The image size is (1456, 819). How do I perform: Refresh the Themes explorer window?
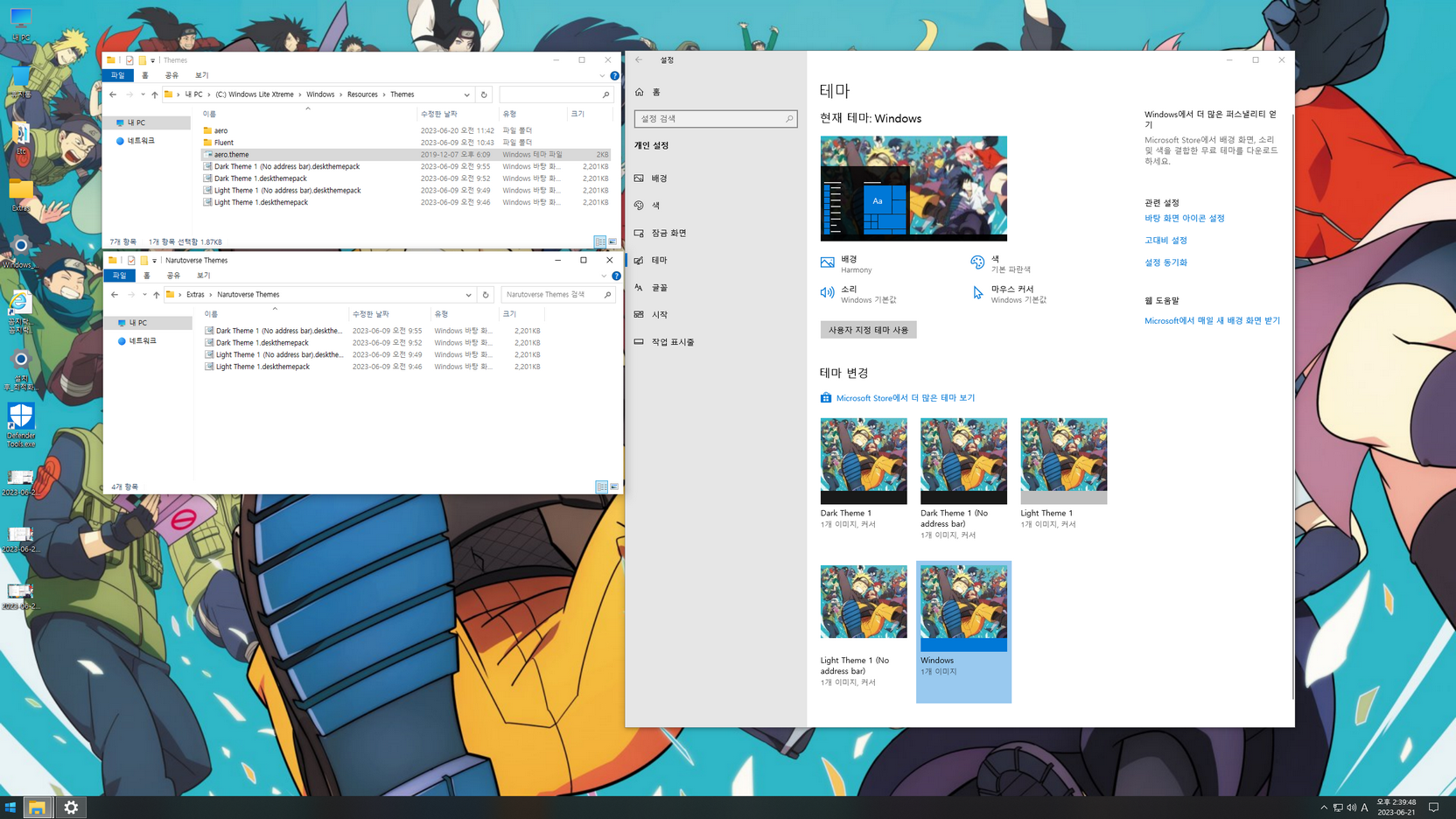(484, 94)
